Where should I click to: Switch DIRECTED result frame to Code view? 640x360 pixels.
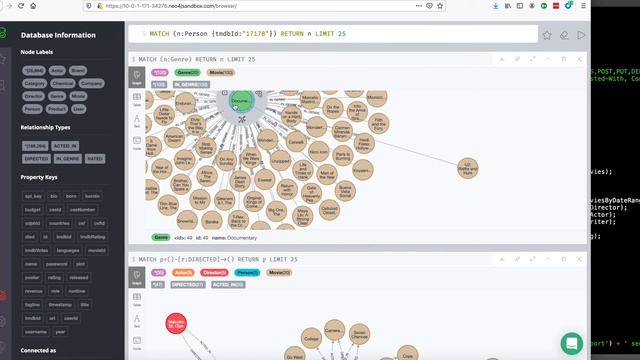coord(137,343)
